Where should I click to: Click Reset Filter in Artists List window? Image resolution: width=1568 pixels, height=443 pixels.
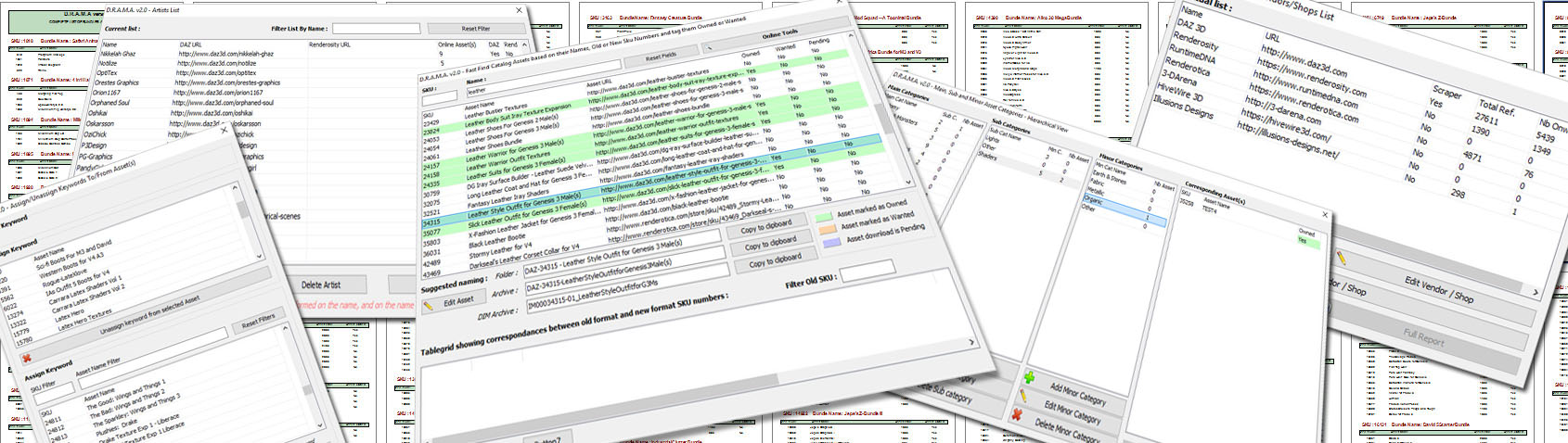point(476,29)
